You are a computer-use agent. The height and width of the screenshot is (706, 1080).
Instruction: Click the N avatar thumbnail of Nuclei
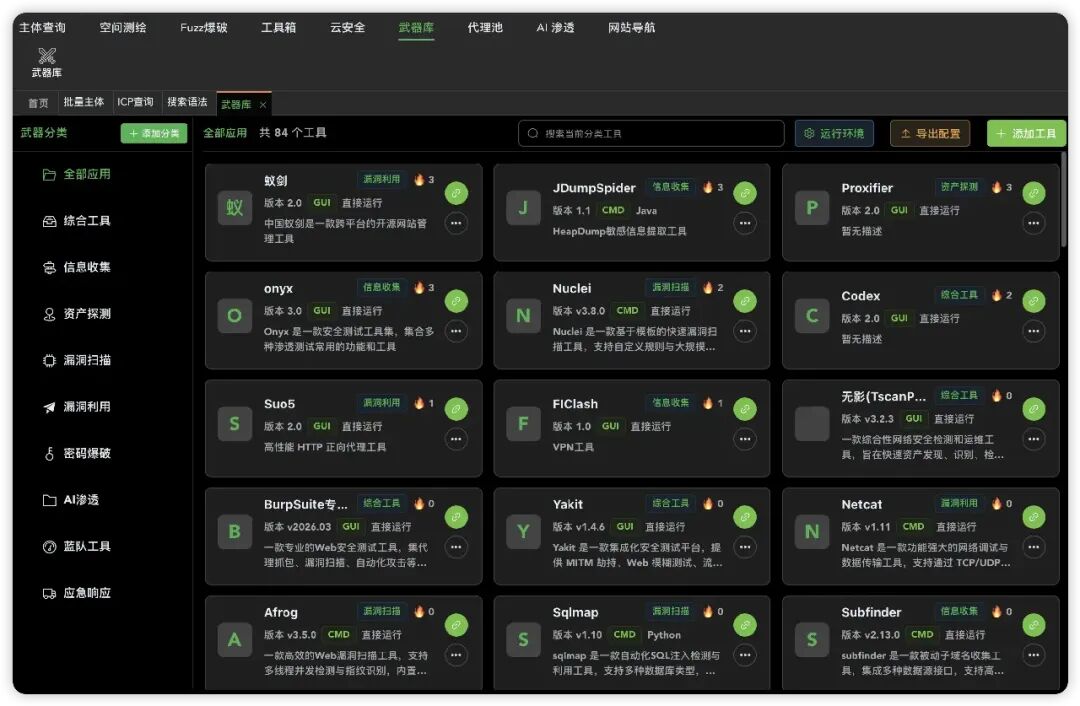coord(523,315)
